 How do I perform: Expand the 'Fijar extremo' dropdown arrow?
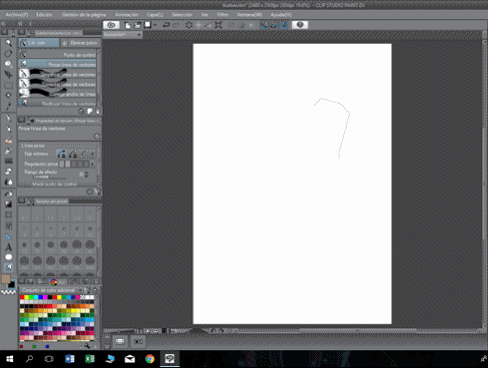coord(92,154)
